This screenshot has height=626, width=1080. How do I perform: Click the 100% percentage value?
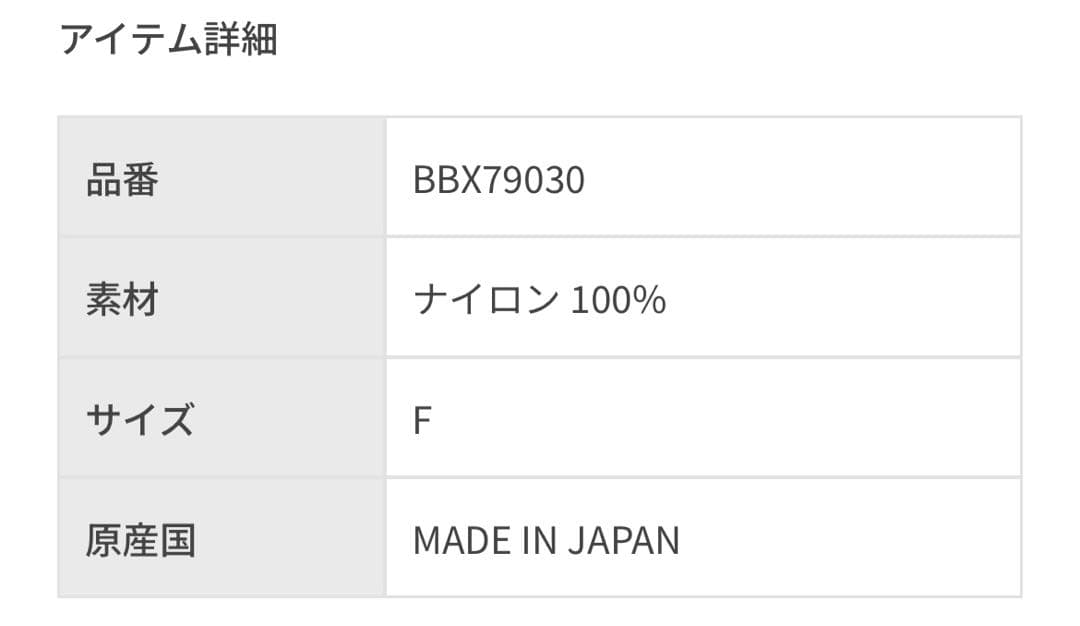pyautogui.click(x=618, y=300)
